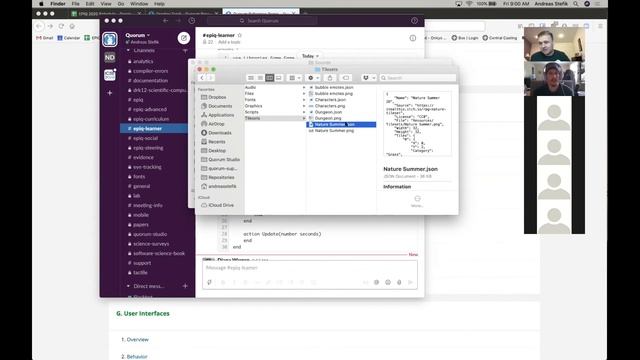
Task: Open Finder action gear menu
Action: tap(313, 78)
